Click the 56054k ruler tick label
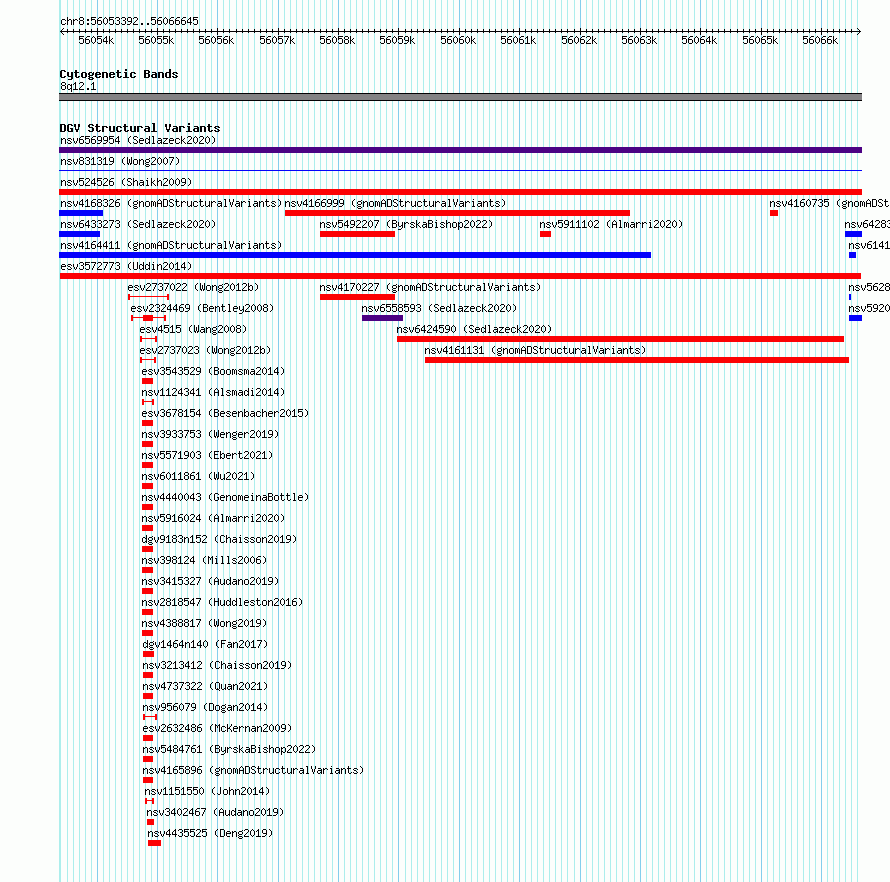The height and width of the screenshot is (882, 890). [96, 40]
